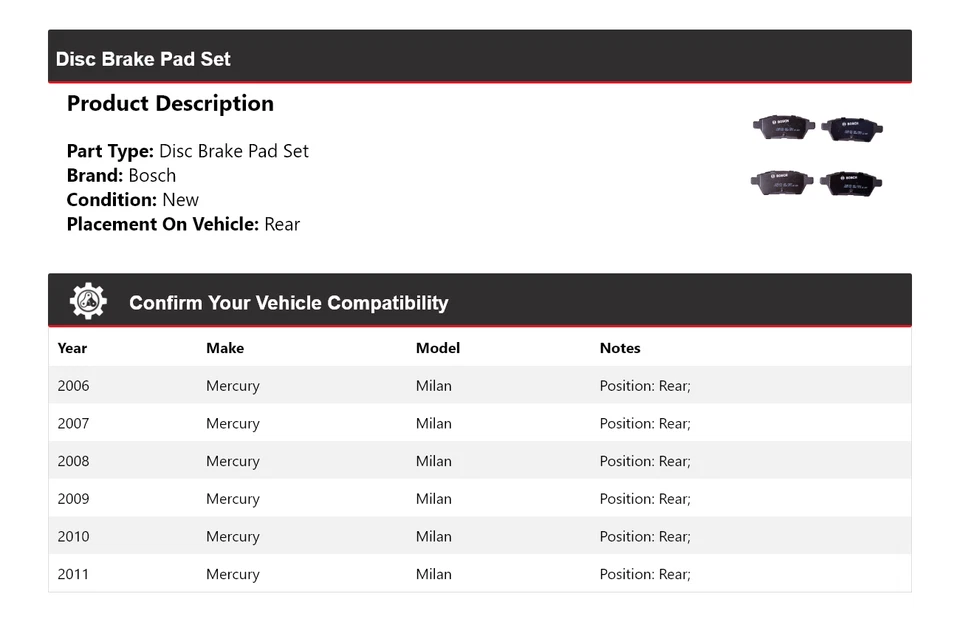
Task: Click the Disc Brake Pad Set header
Action: (x=143, y=59)
